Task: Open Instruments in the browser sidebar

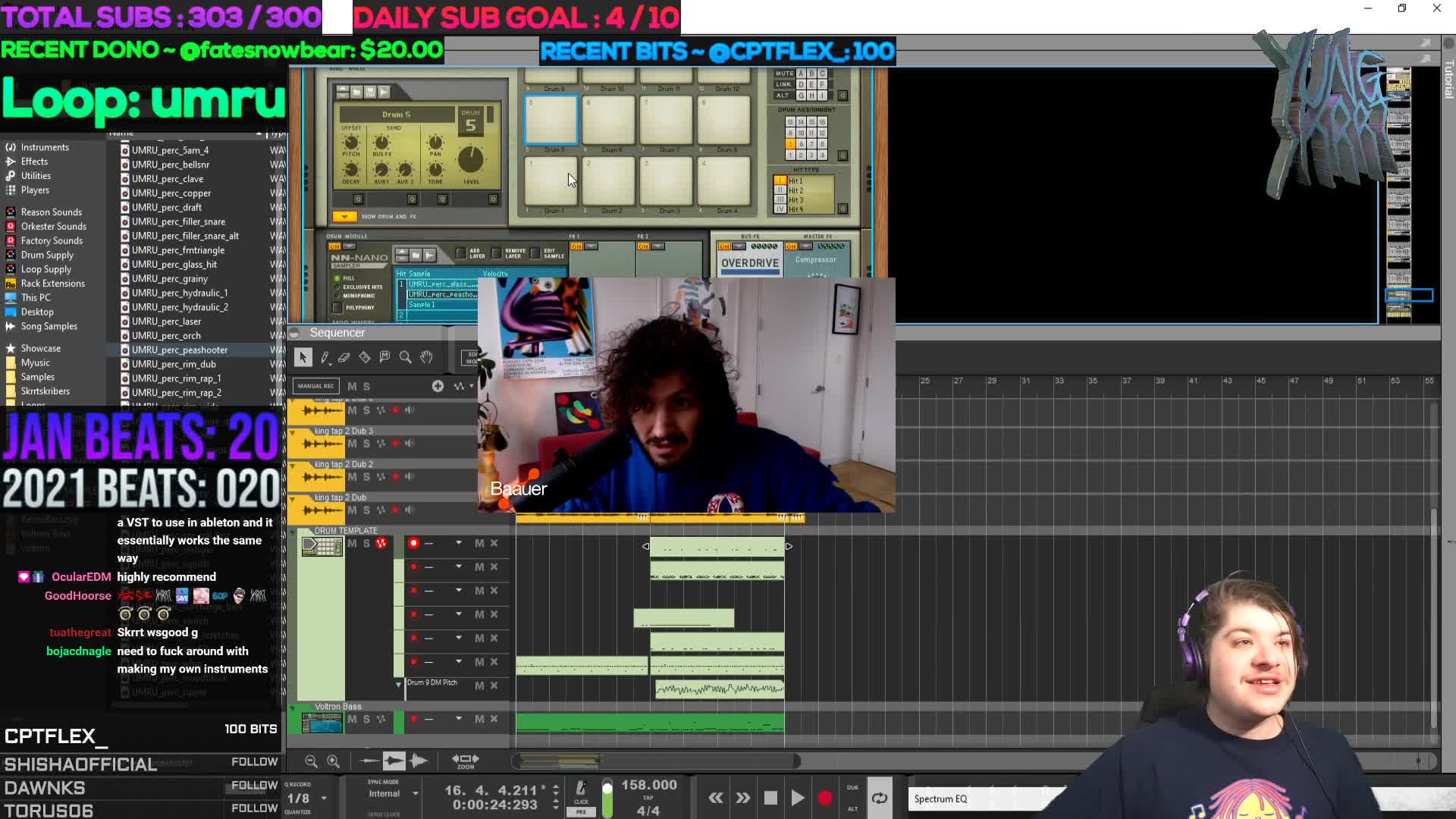Action: 45,147
